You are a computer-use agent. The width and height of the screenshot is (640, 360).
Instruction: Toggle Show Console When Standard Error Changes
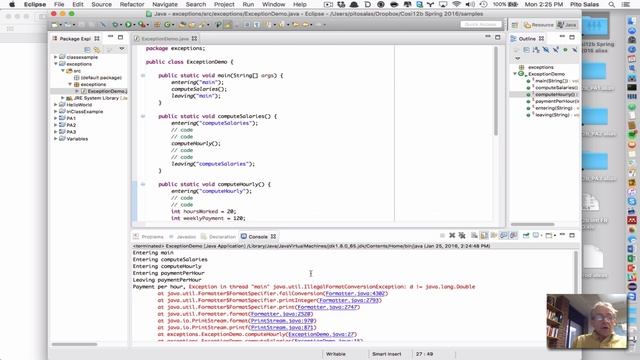[514, 236]
